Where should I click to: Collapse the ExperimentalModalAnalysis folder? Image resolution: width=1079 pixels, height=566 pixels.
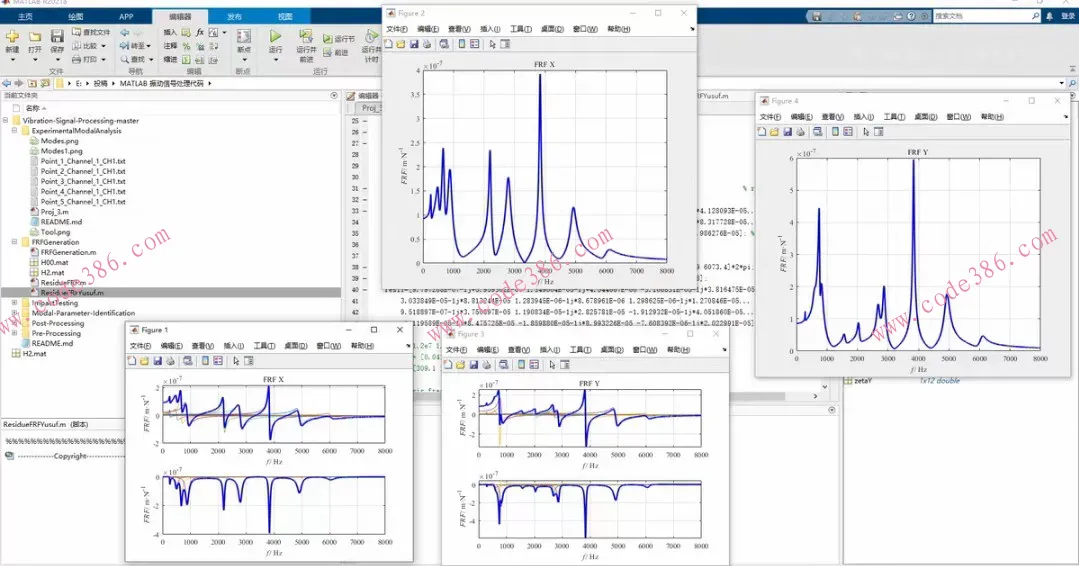click(x=15, y=131)
